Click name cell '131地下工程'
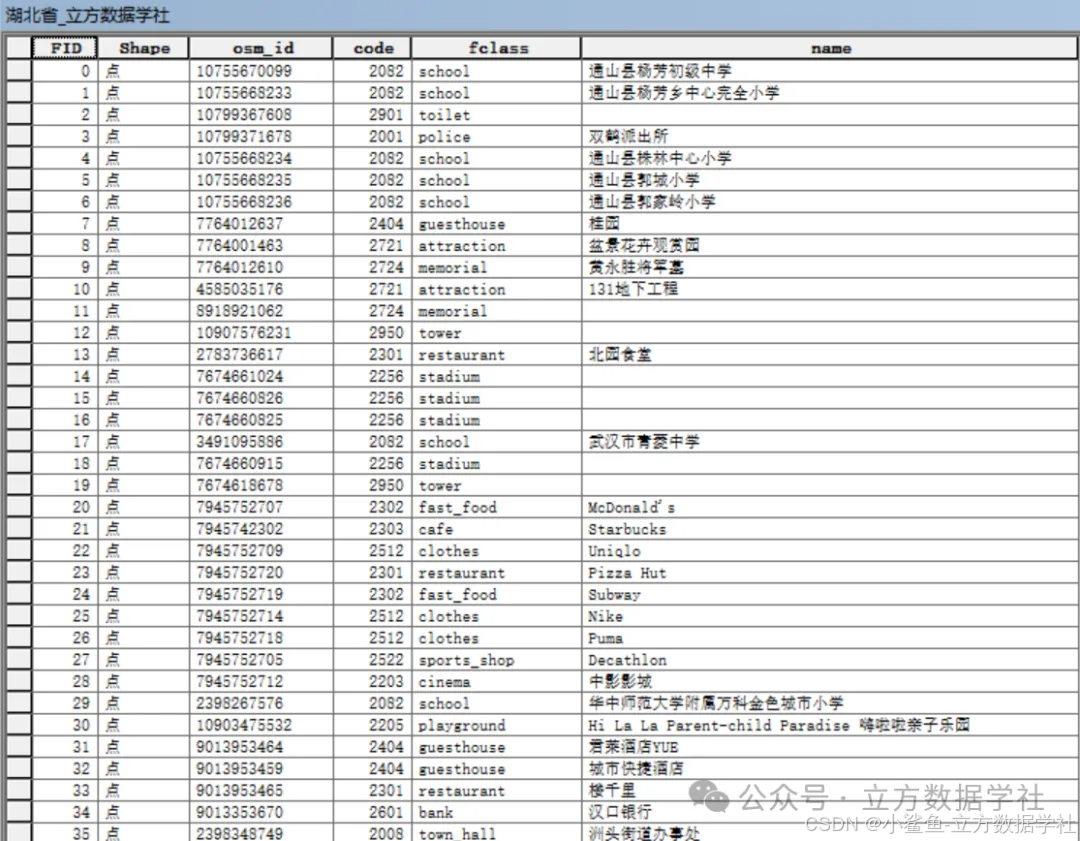The image size is (1080, 841). (x=829, y=289)
